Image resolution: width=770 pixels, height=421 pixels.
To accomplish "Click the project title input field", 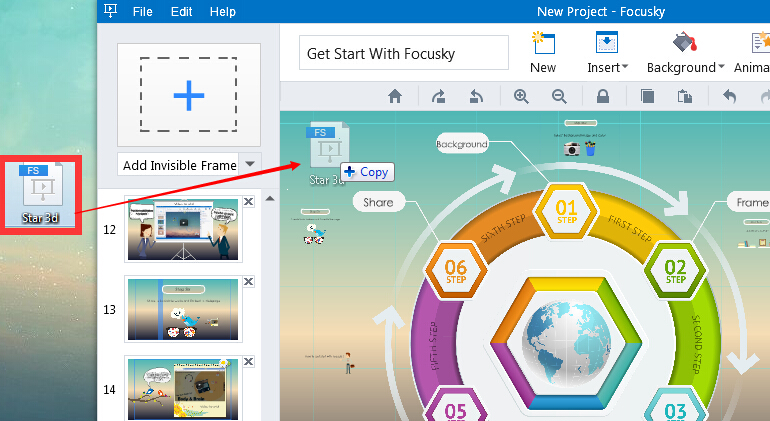I will [404, 53].
